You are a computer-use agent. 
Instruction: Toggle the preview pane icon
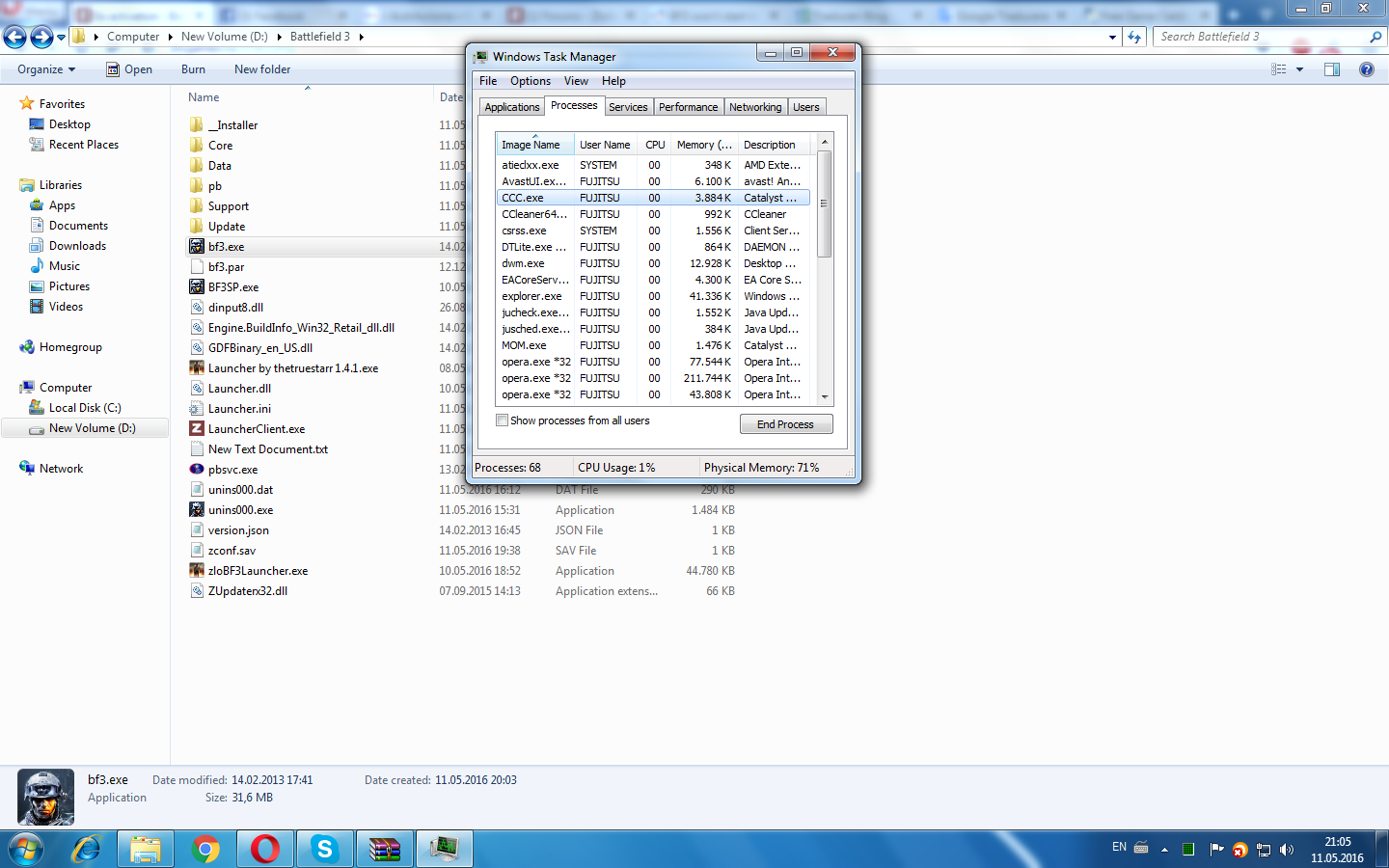coord(1332,69)
